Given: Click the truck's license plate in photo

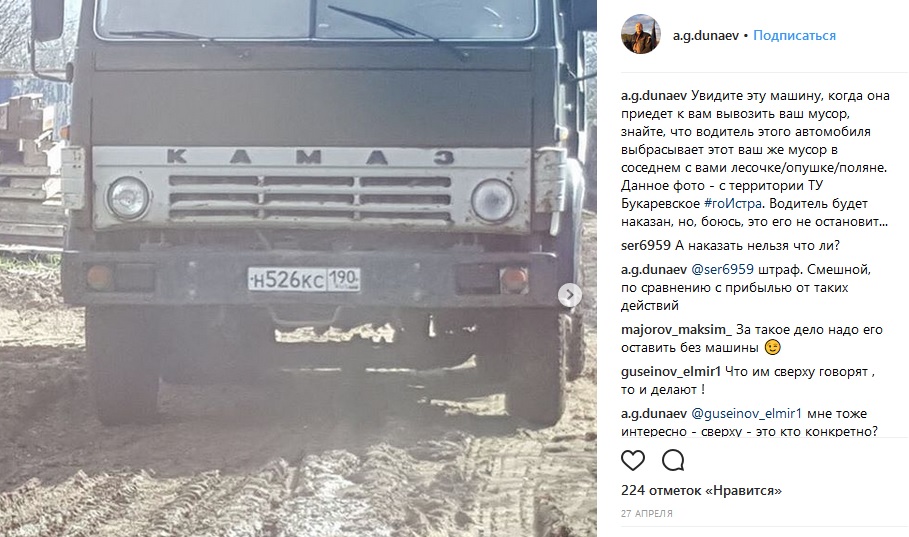Looking at the screenshot, I should pos(304,279).
